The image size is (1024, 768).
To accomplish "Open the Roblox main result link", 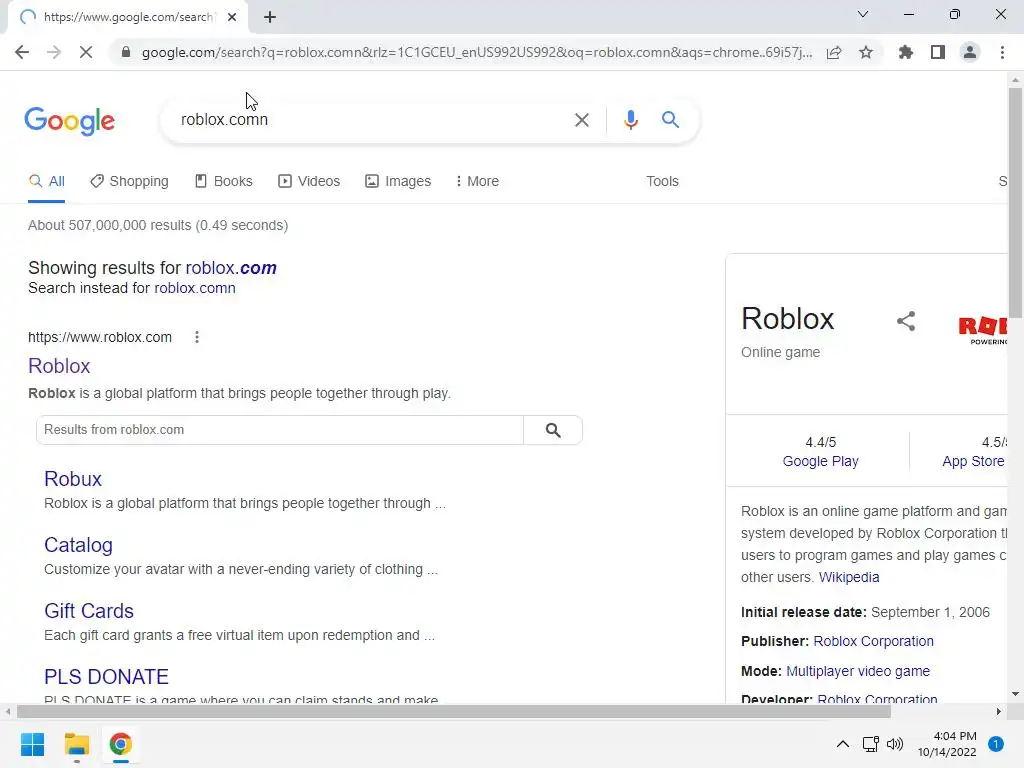I will coord(59,366).
